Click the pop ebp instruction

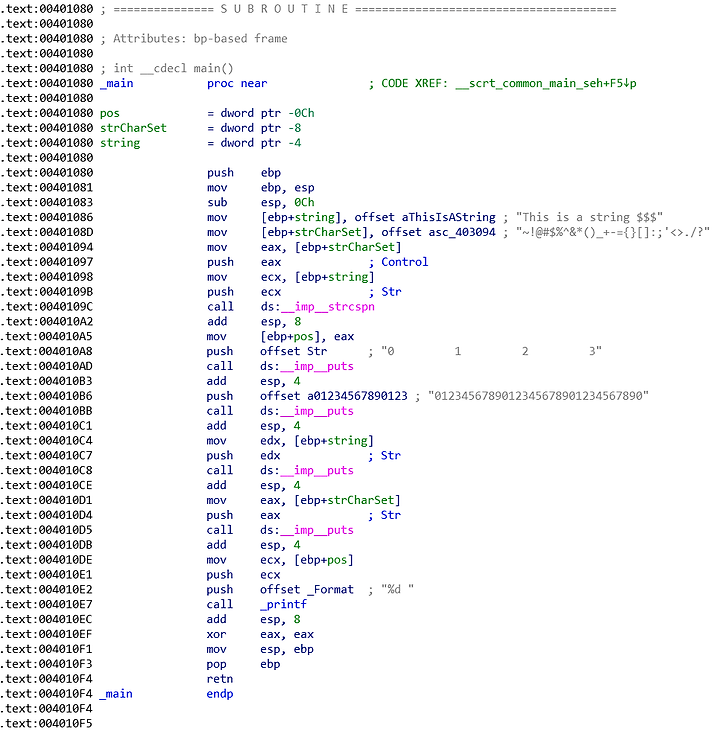(243, 664)
